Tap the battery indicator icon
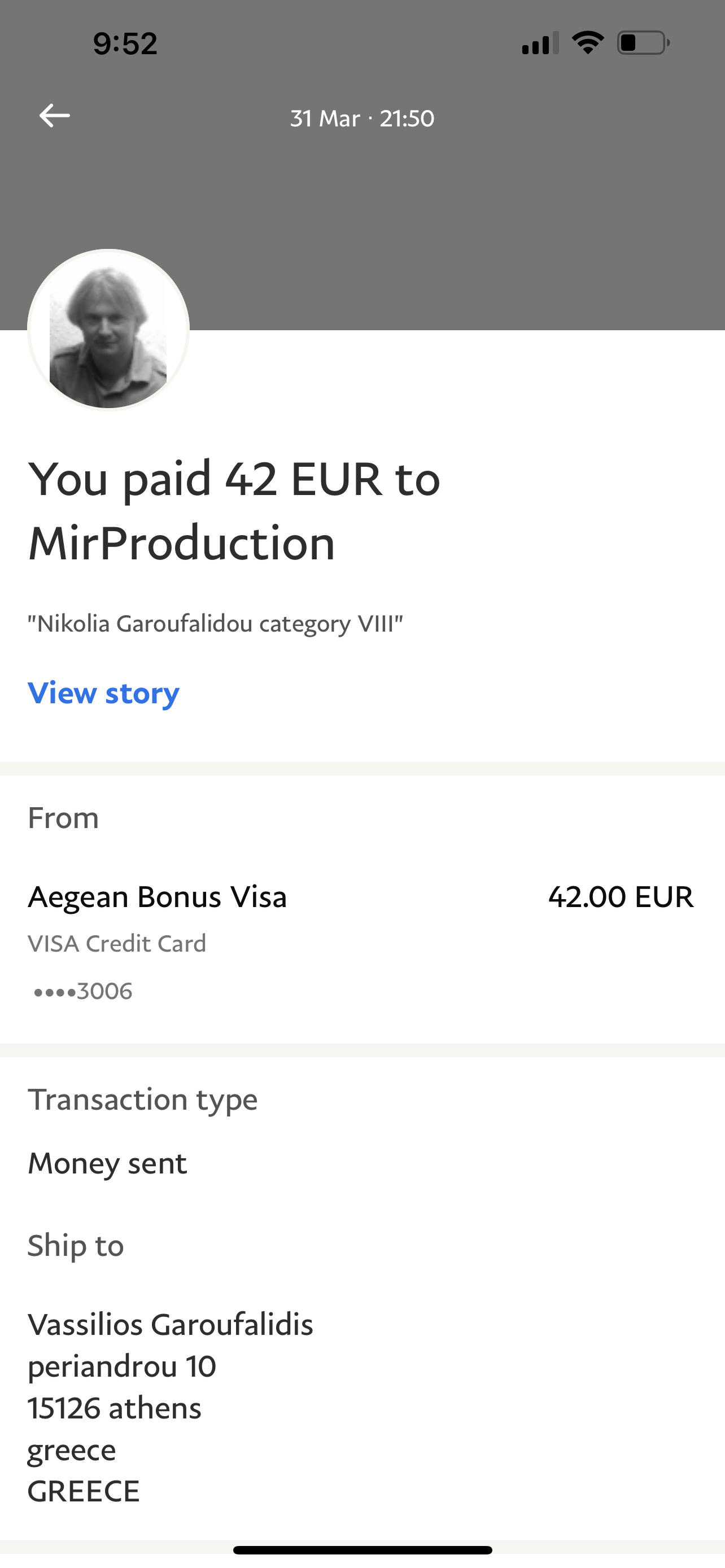This screenshot has height=1568, width=725. (x=643, y=42)
